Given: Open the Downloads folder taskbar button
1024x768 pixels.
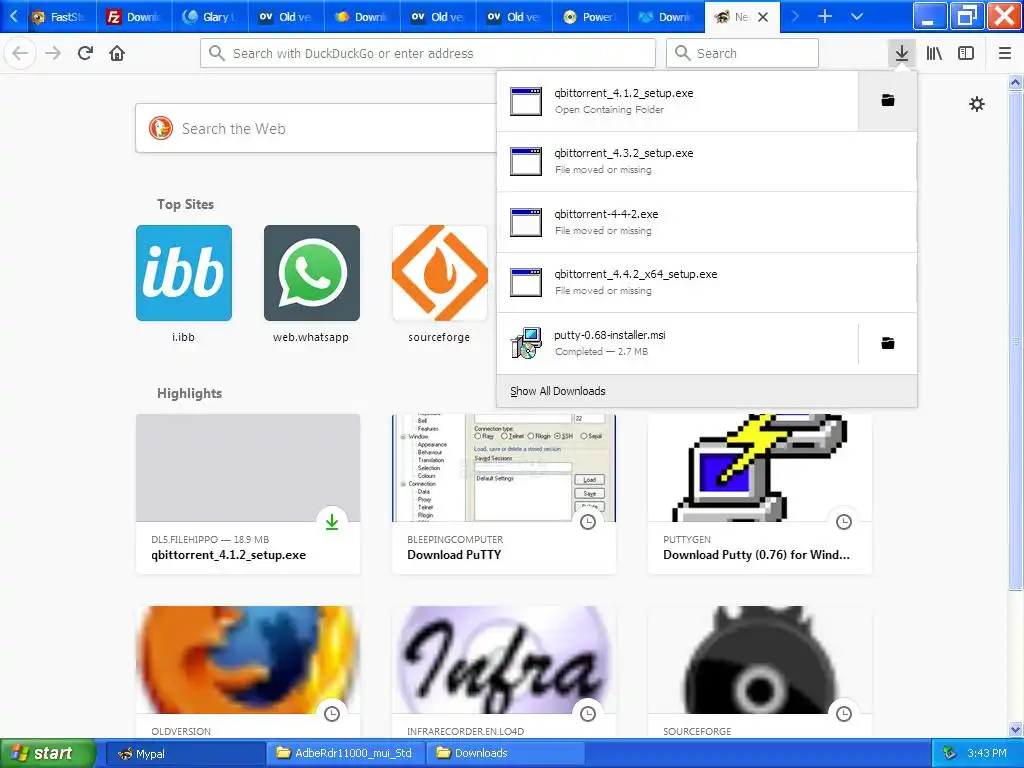Looking at the screenshot, I should [x=505, y=753].
